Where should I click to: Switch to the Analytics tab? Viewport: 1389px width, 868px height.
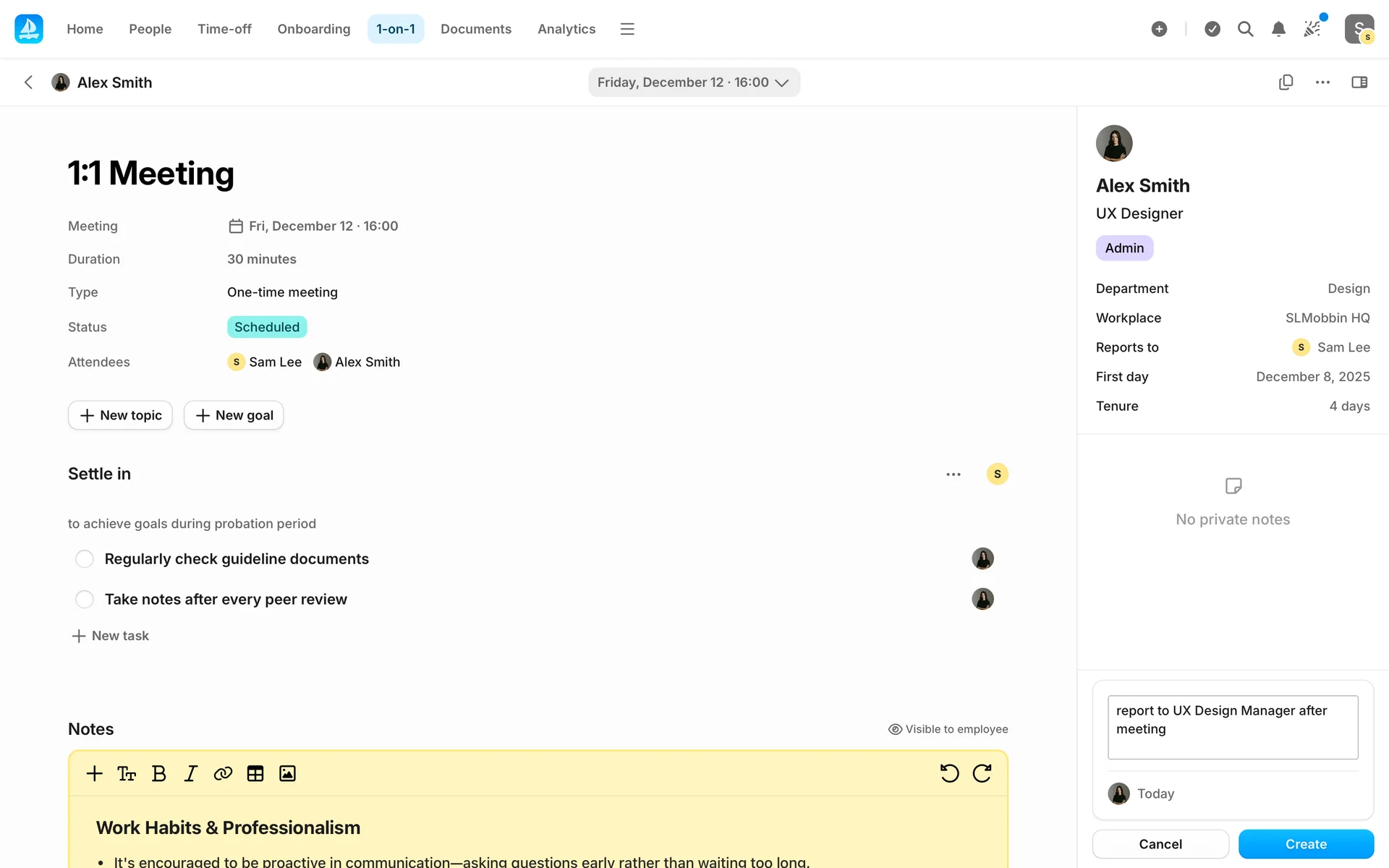click(566, 29)
